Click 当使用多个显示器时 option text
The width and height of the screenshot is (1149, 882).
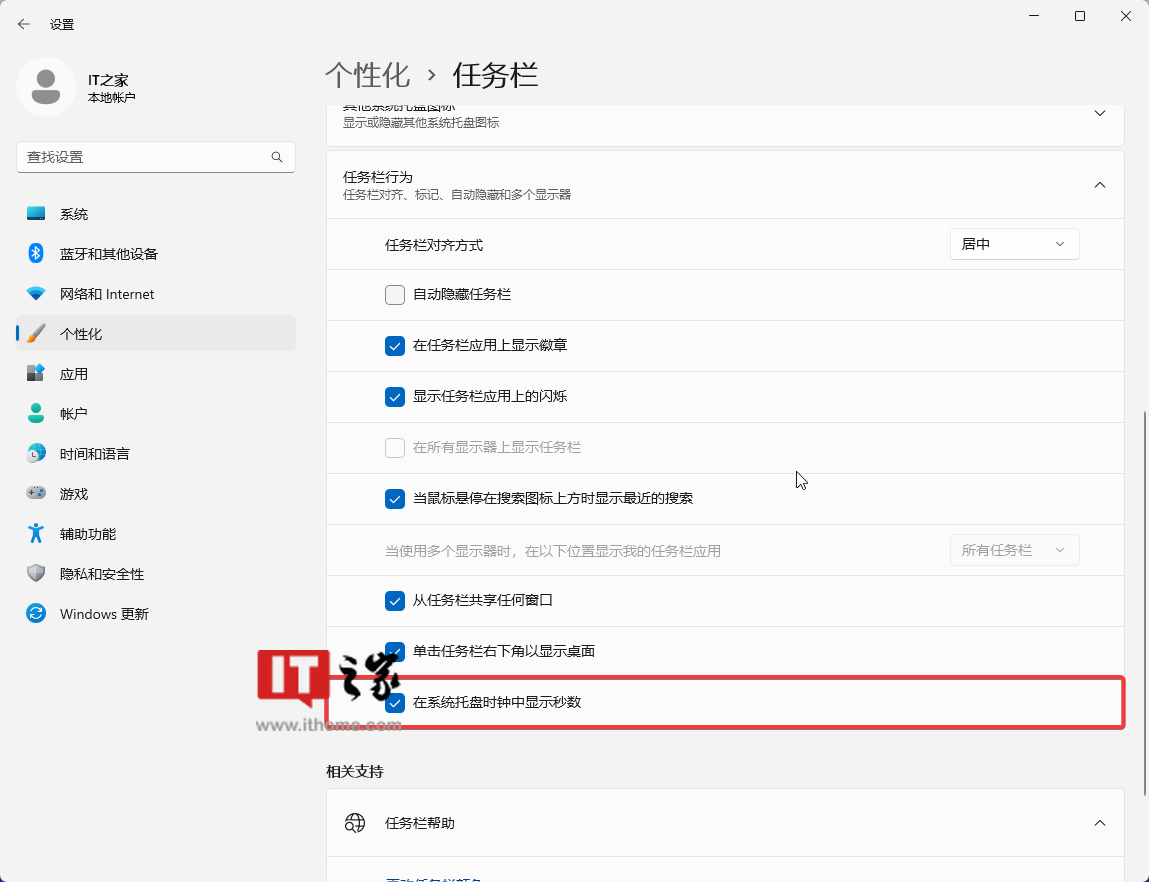coord(553,551)
